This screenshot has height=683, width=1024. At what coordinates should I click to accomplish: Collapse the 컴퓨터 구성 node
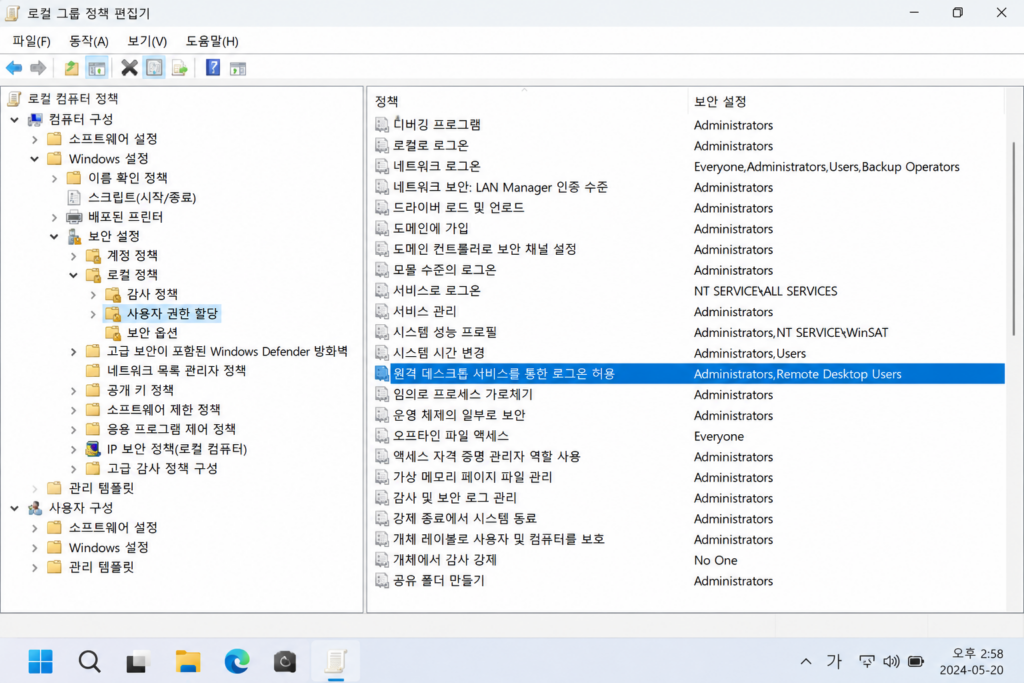pos(14,119)
